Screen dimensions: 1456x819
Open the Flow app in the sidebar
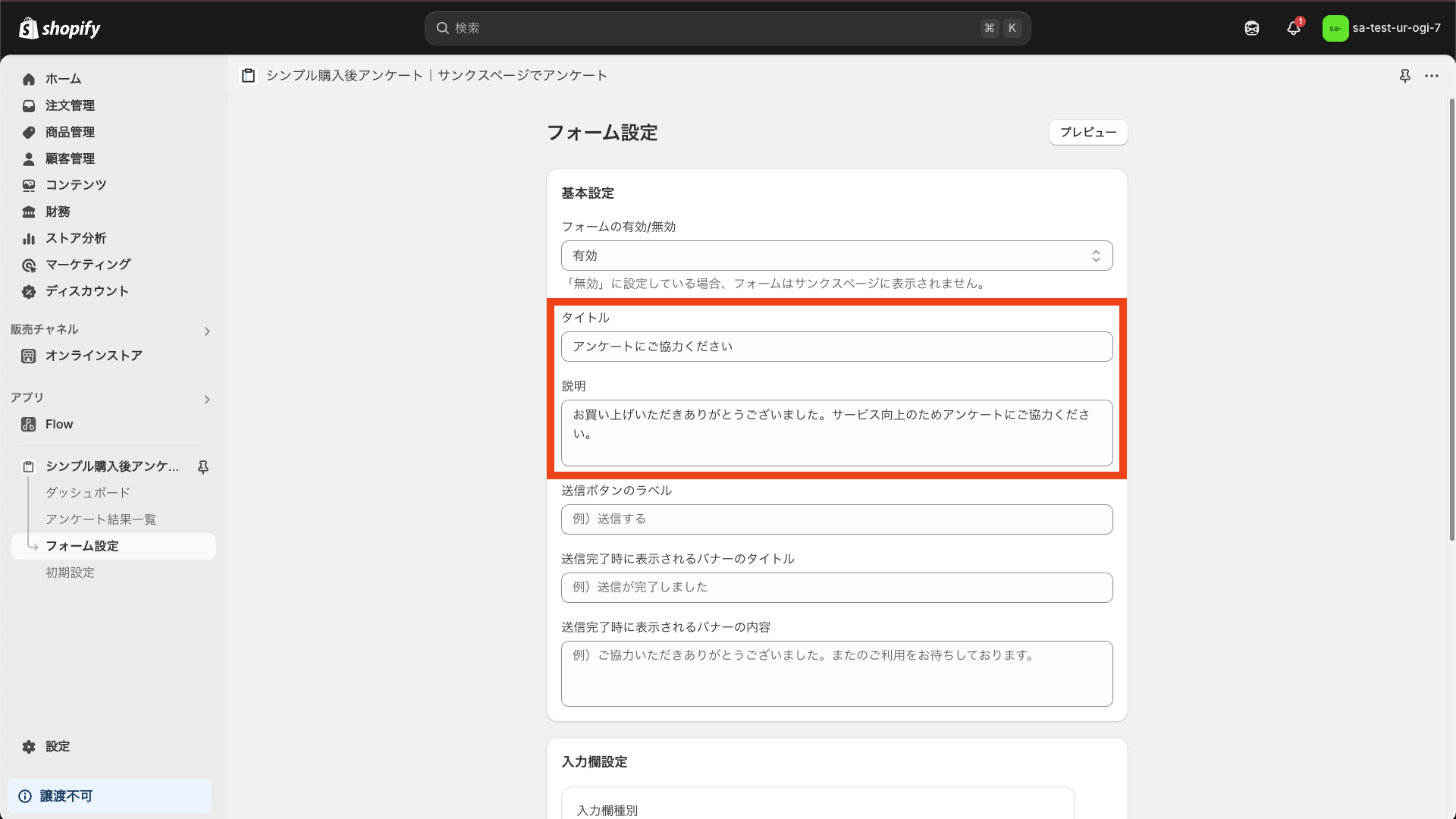pos(58,424)
